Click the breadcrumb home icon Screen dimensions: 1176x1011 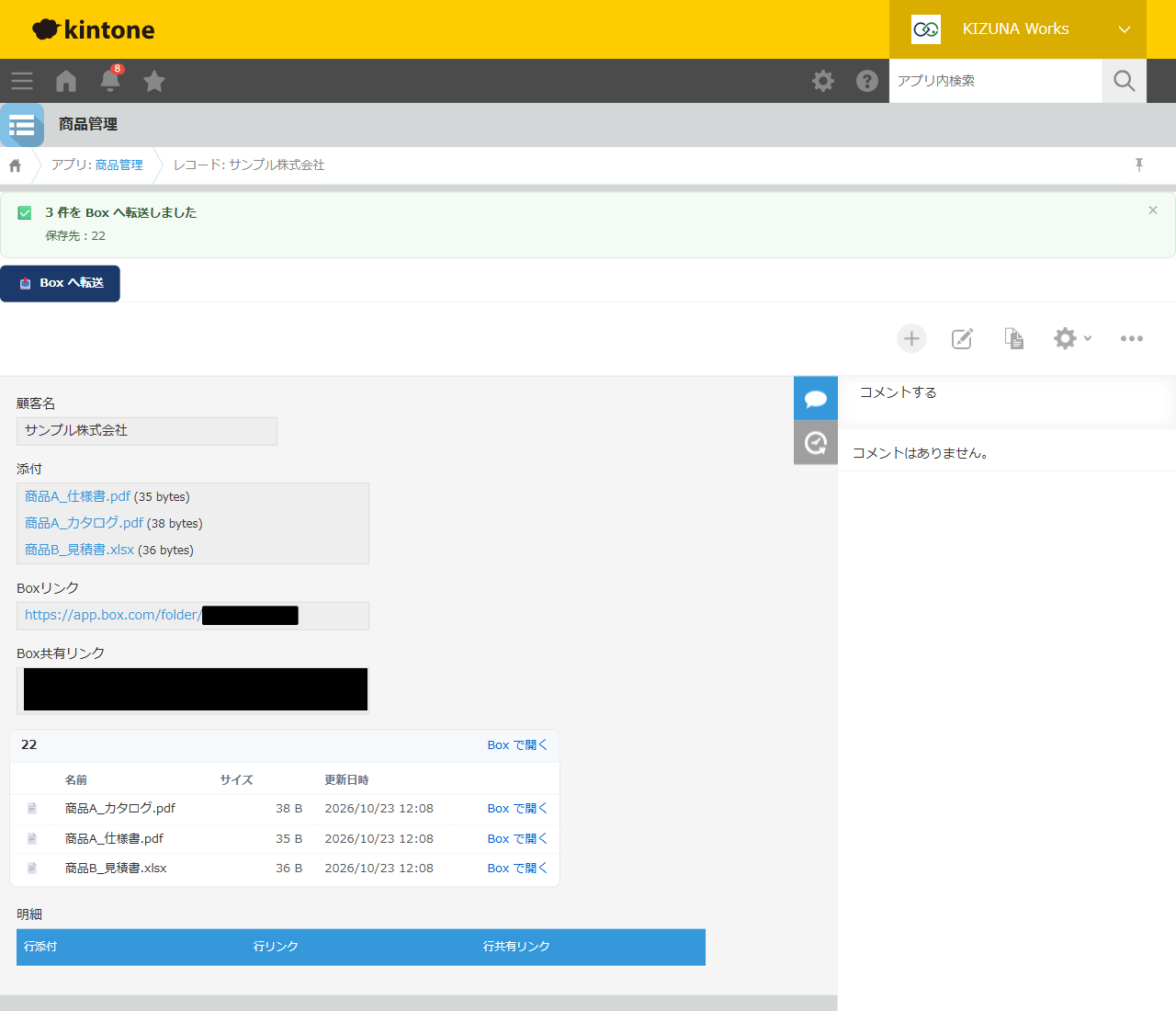click(x=15, y=165)
